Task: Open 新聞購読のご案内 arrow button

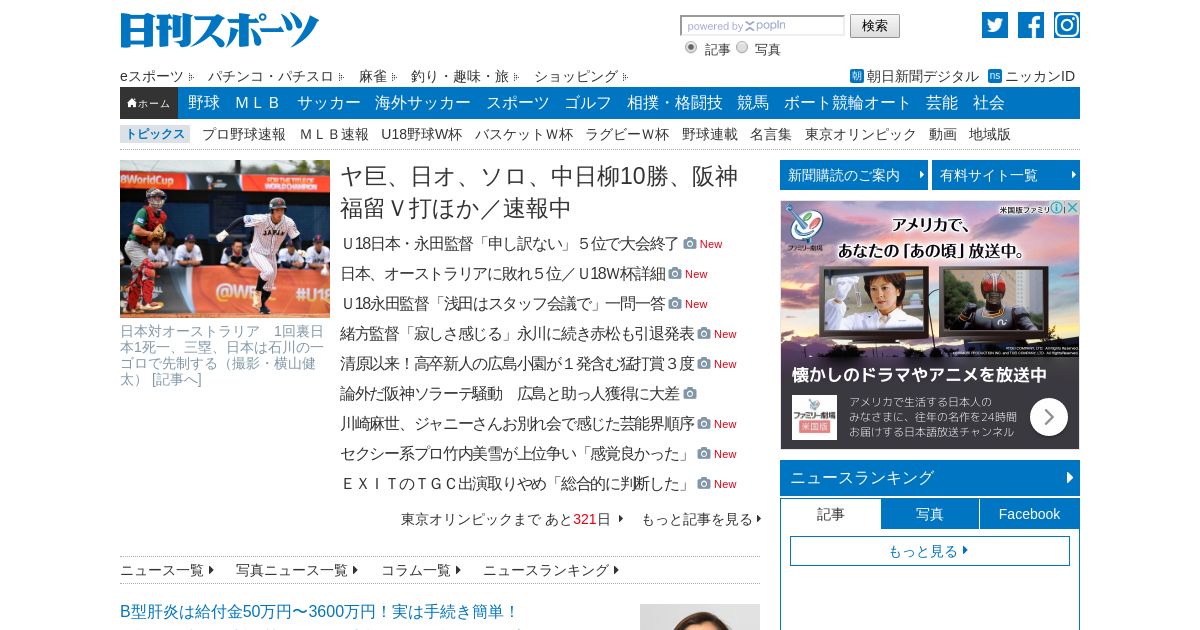Action: click(854, 175)
